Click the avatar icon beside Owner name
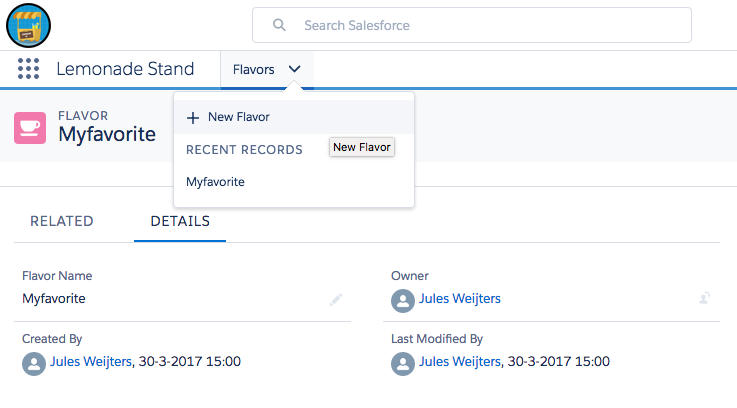Image resolution: width=737 pixels, height=408 pixels. (403, 299)
